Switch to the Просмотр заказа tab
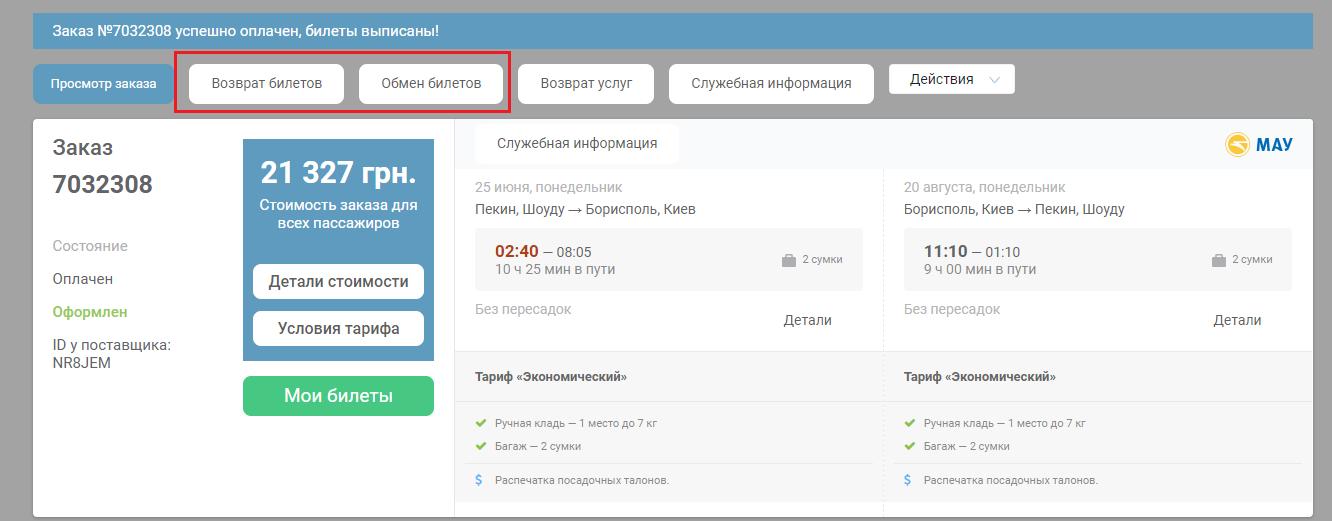1332x521 pixels. (x=103, y=84)
